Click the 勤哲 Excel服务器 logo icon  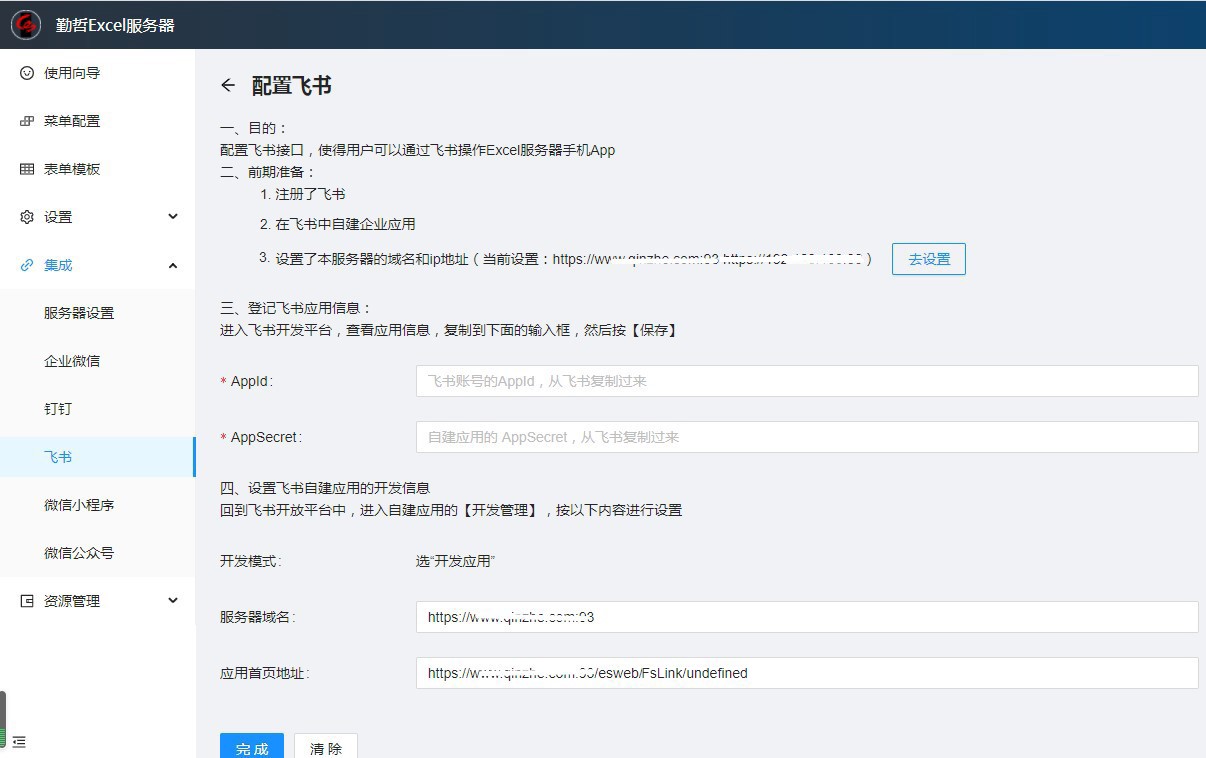(x=26, y=25)
